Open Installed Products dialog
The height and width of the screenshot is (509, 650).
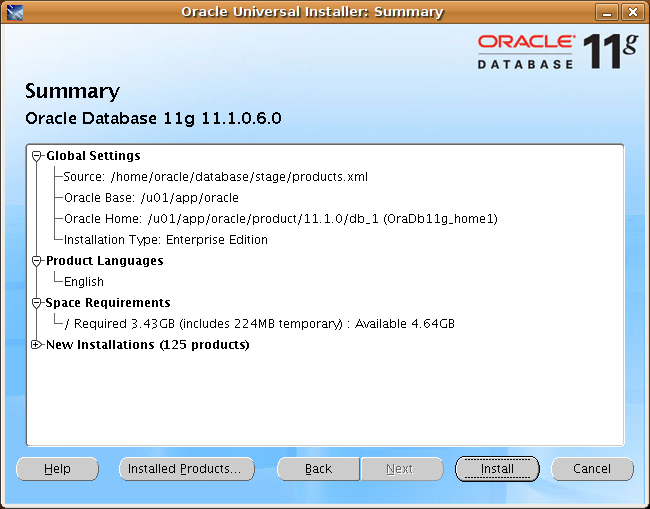coord(187,469)
